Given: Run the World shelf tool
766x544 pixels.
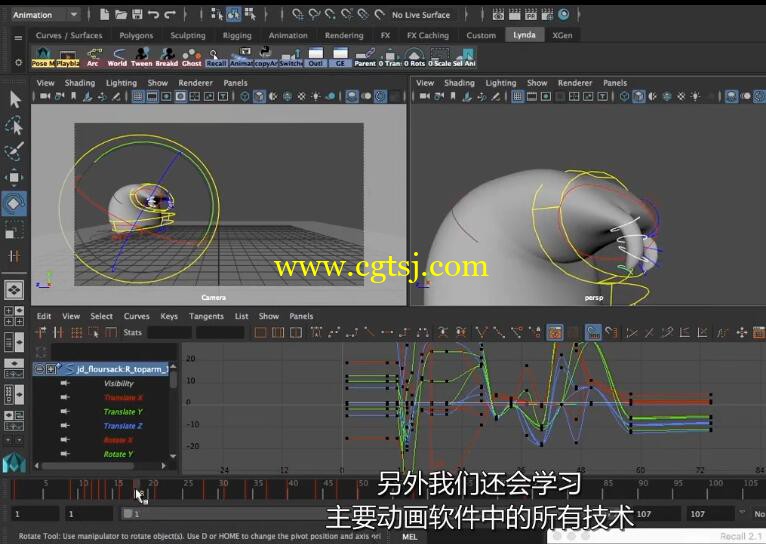Looking at the screenshot, I should point(117,57).
